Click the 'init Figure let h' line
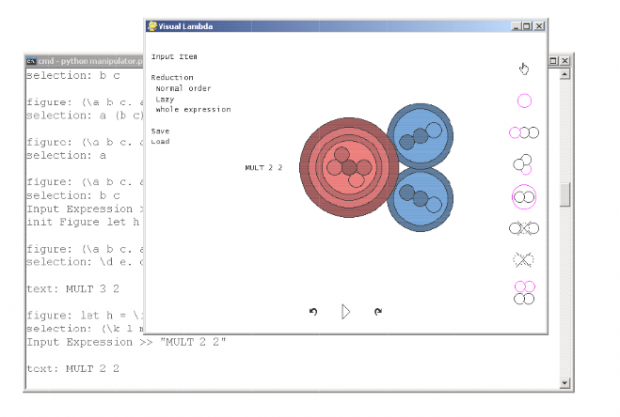The height and width of the screenshot is (417, 620). click(x=83, y=222)
